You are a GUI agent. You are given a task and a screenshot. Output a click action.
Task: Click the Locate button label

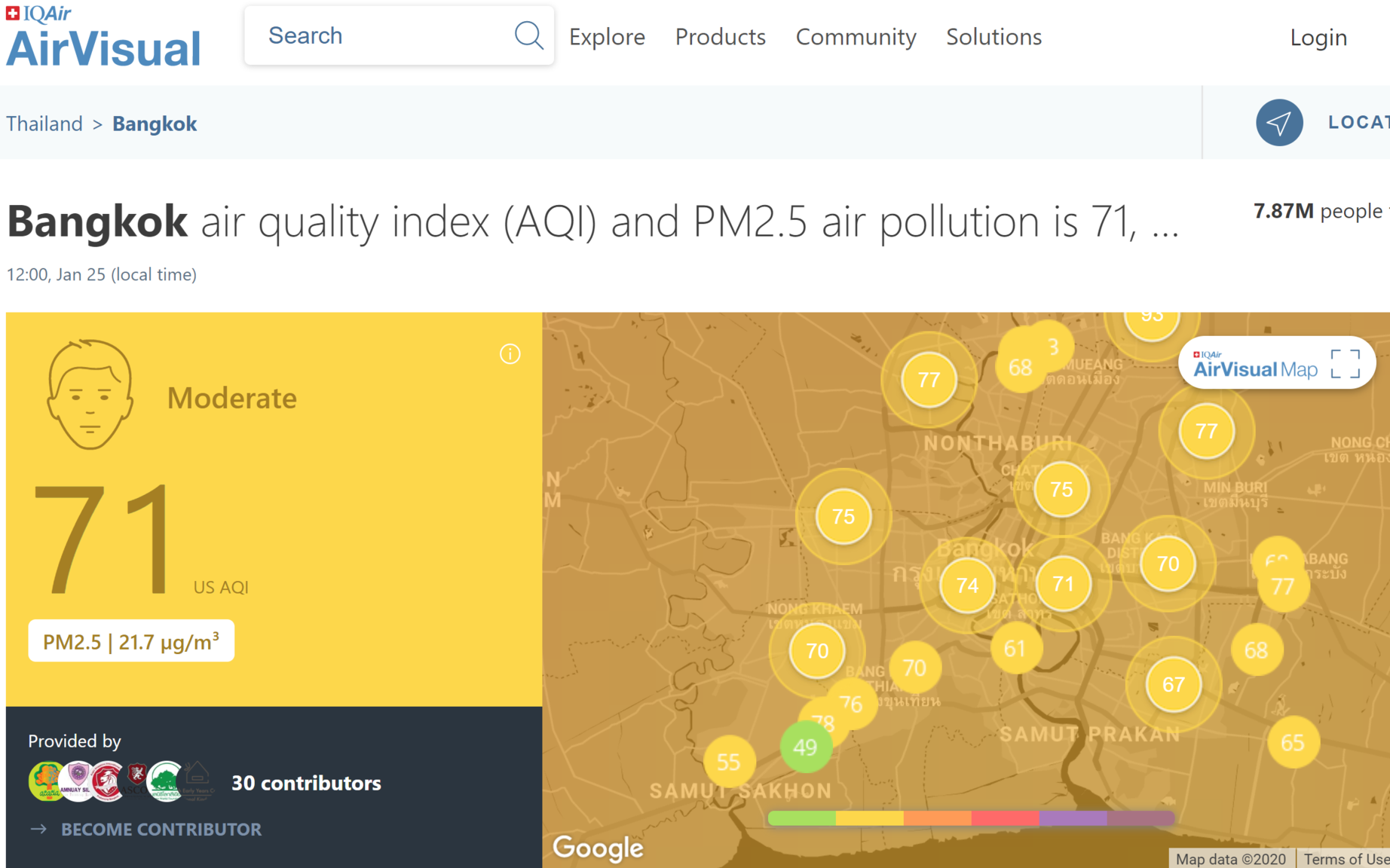point(1358,123)
